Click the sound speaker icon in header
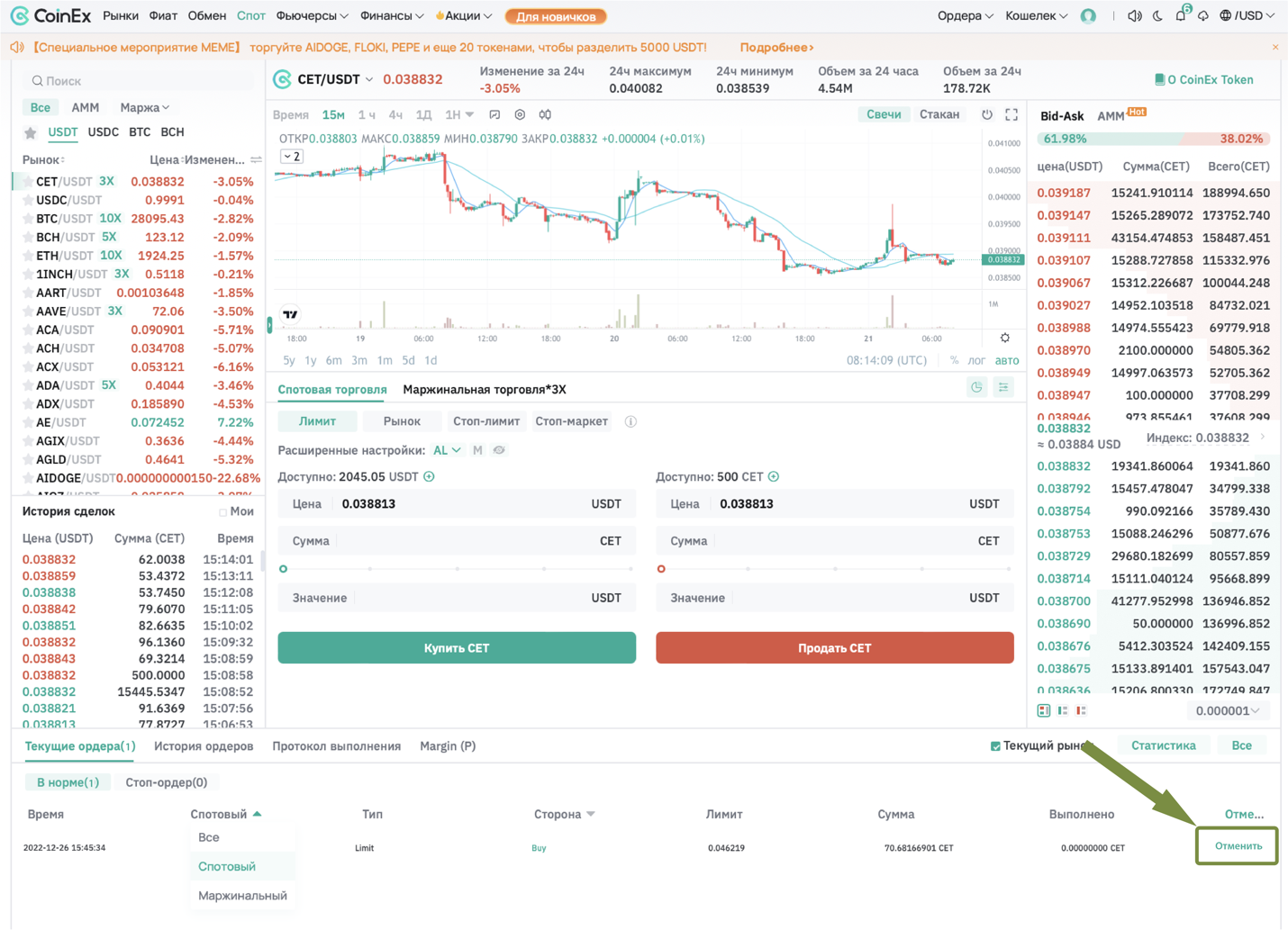This screenshot has width=1288, height=930. [1135, 15]
